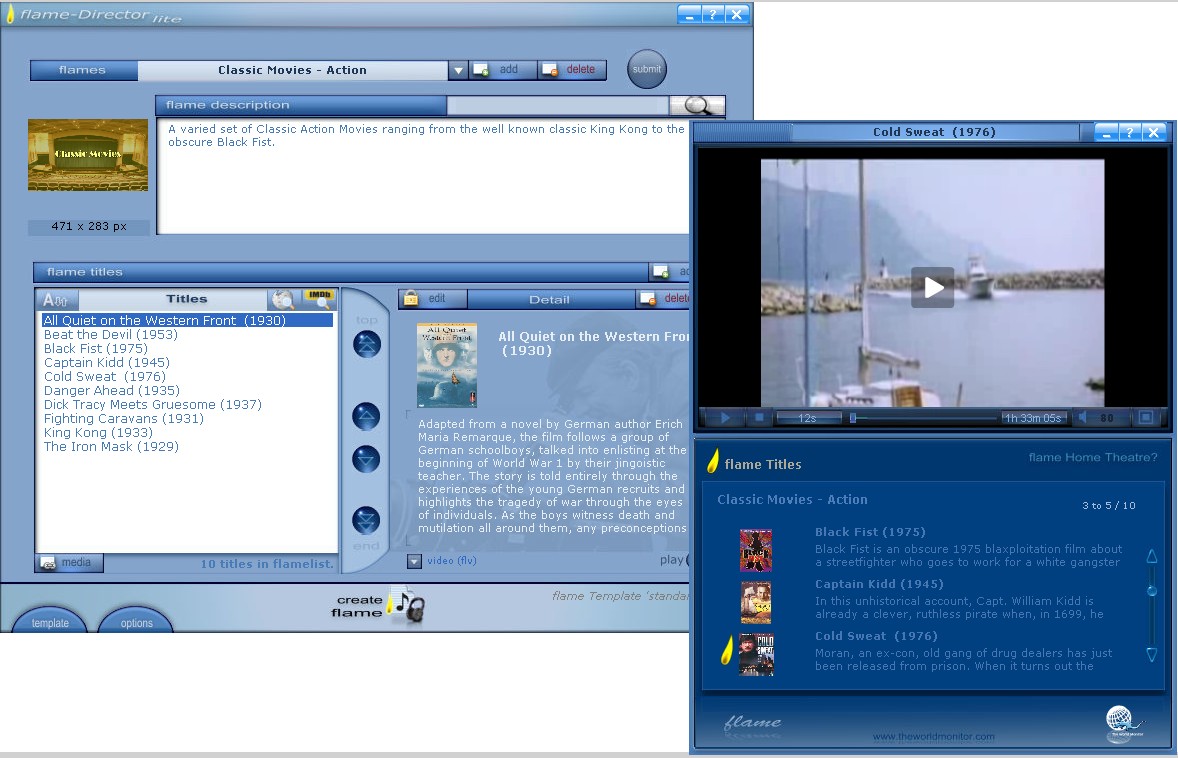Open the options tab at bottom
1178x758 pixels.
136,621
